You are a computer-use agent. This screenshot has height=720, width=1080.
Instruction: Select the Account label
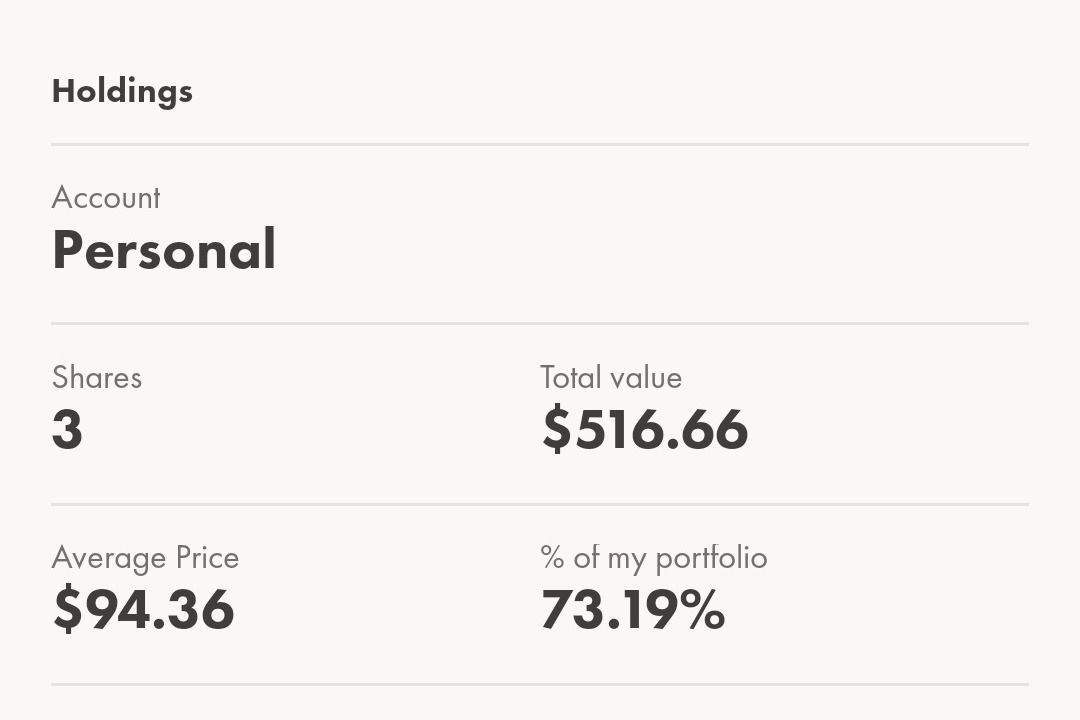point(106,198)
